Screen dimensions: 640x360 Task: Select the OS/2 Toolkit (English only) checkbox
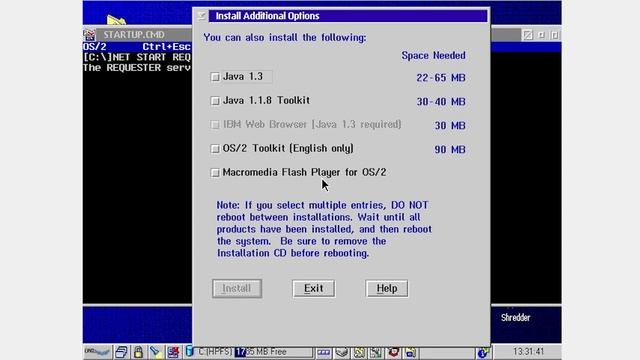215,149
